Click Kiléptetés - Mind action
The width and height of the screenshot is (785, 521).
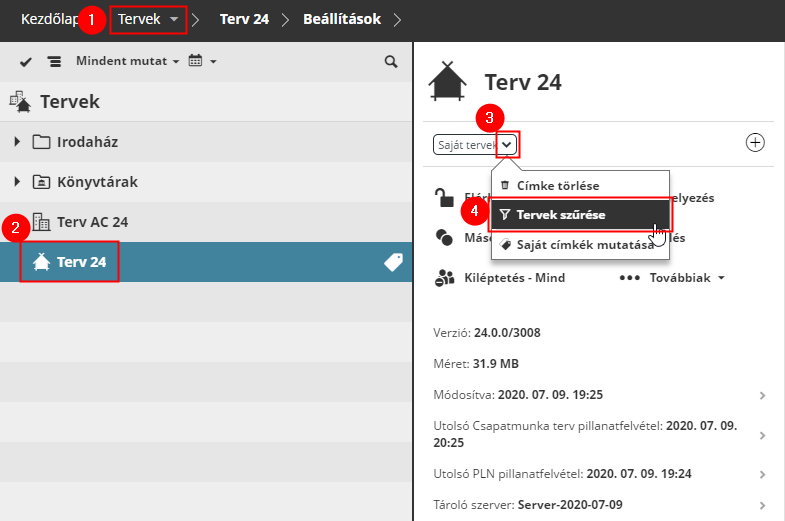(x=515, y=278)
